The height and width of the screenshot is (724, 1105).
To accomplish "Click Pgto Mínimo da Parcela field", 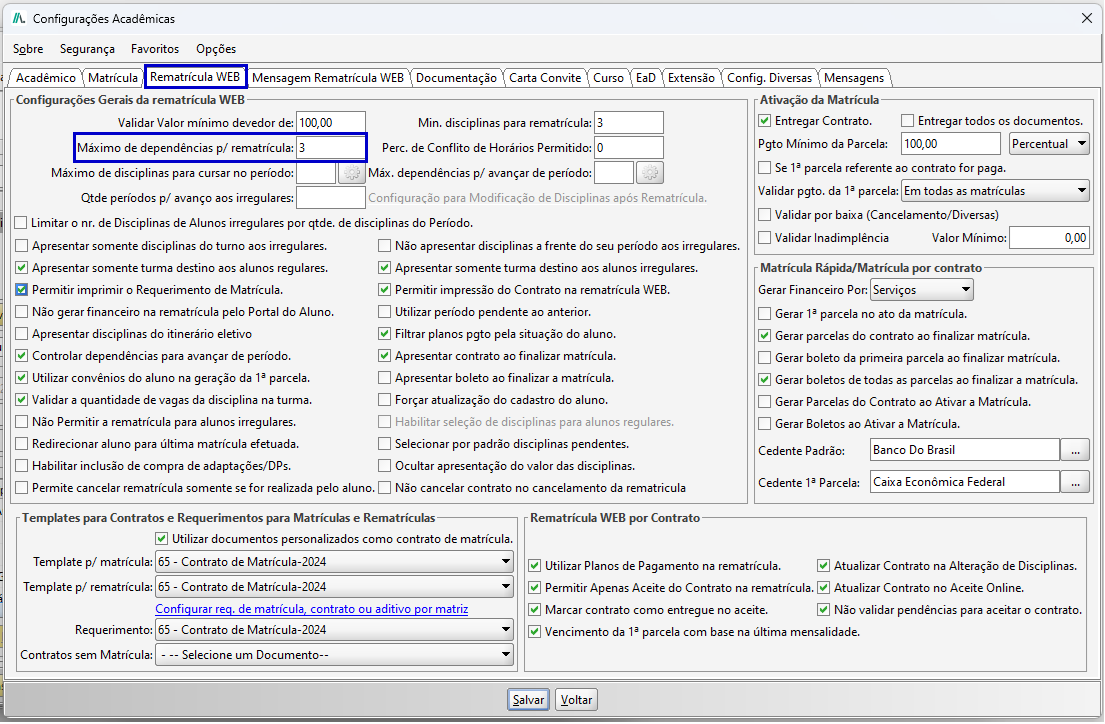I will 951,144.
